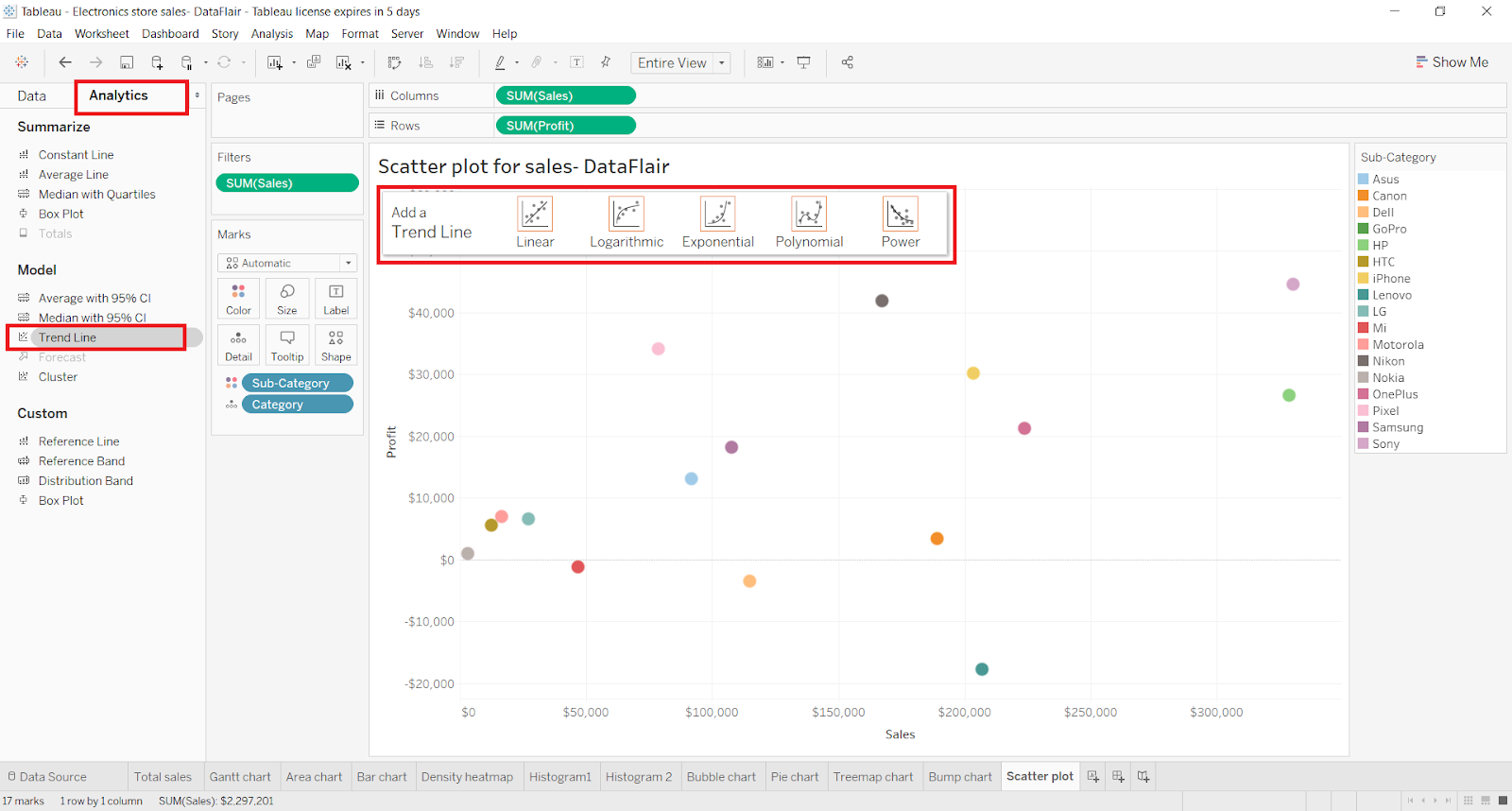Image resolution: width=1512 pixels, height=811 pixels.
Task: Open the Shape marks card
Action: click(x=335, y=345)
